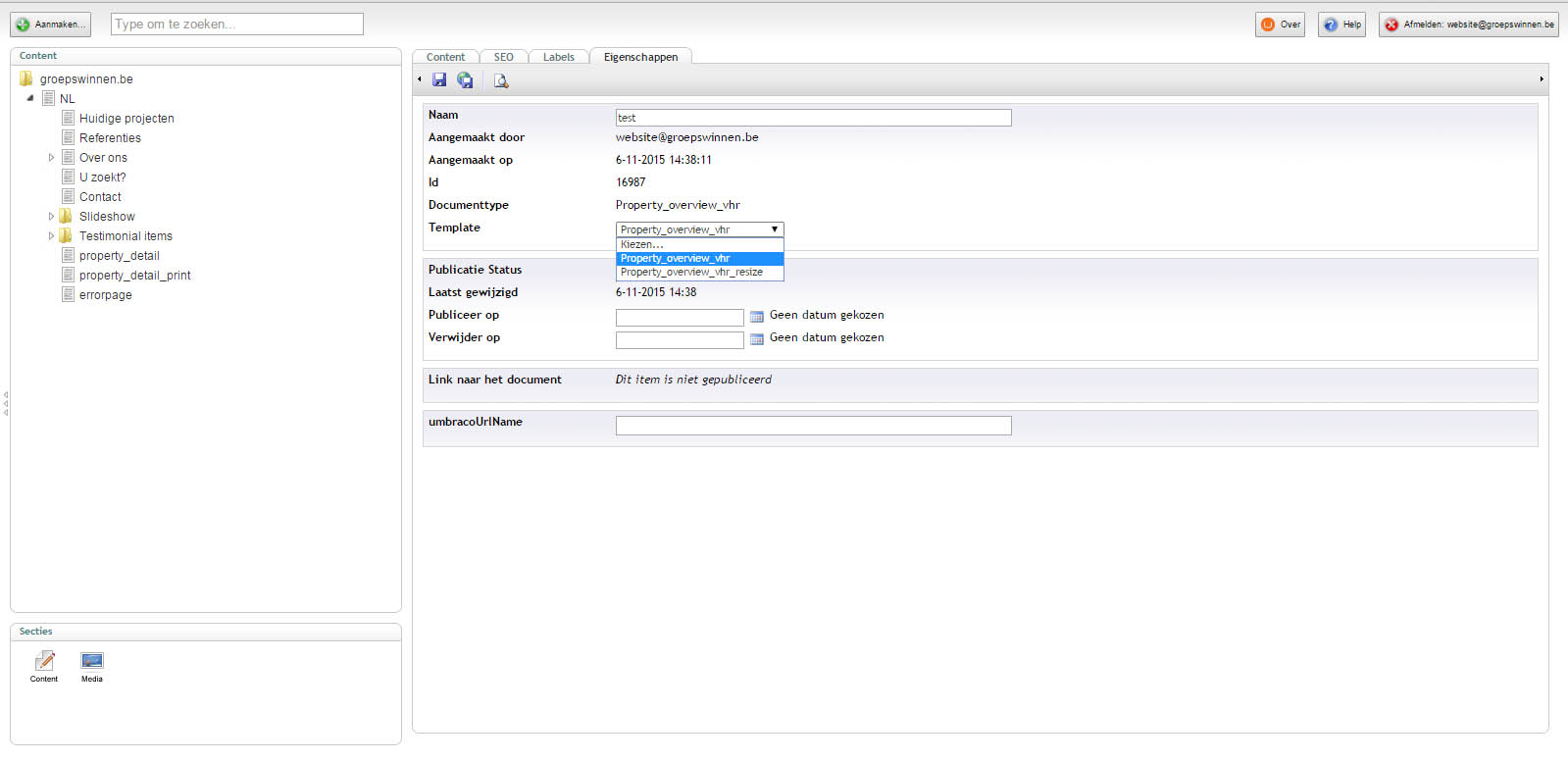The width and height of the screenshot is (1568, 762).
Task: Select Property_overview_vhr_resize template option
Action: coord(691,273)
